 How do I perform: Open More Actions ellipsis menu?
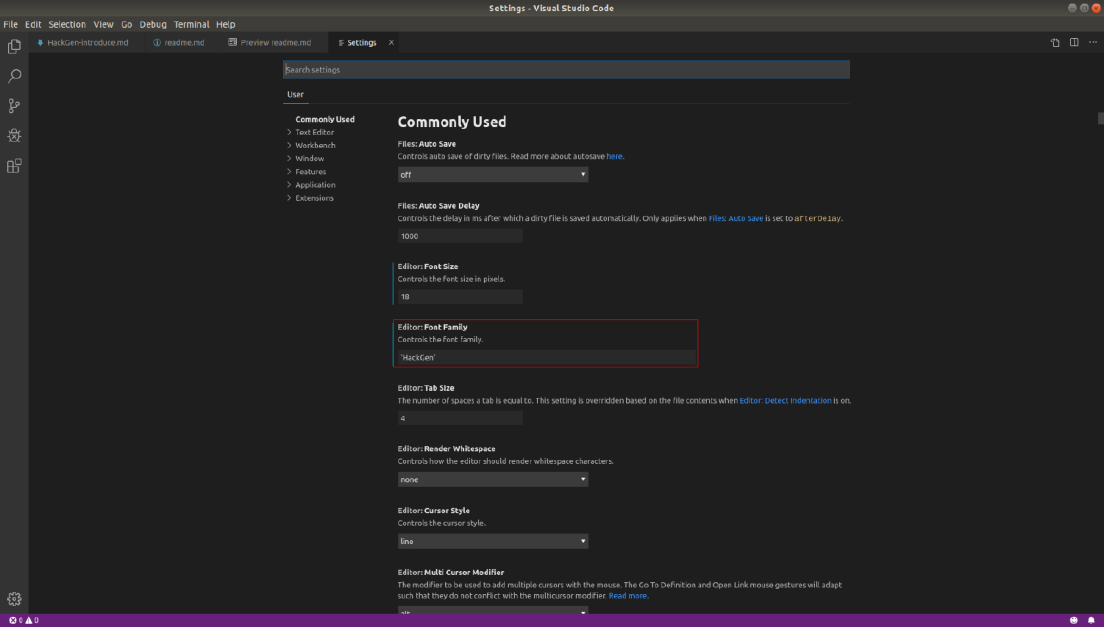coord(1093,42)
